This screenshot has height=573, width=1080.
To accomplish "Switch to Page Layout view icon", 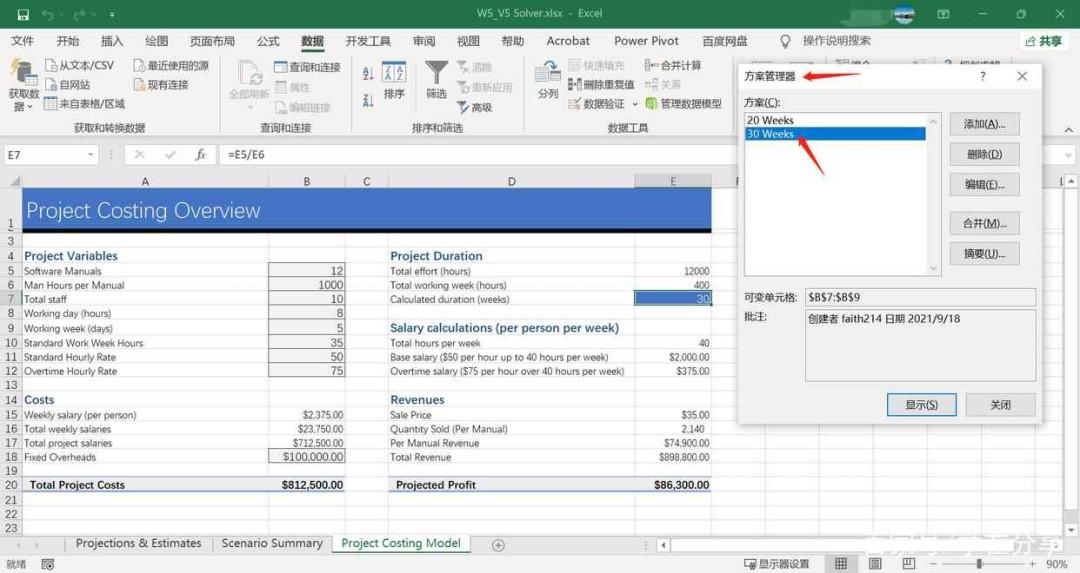I will click(875, 564).
